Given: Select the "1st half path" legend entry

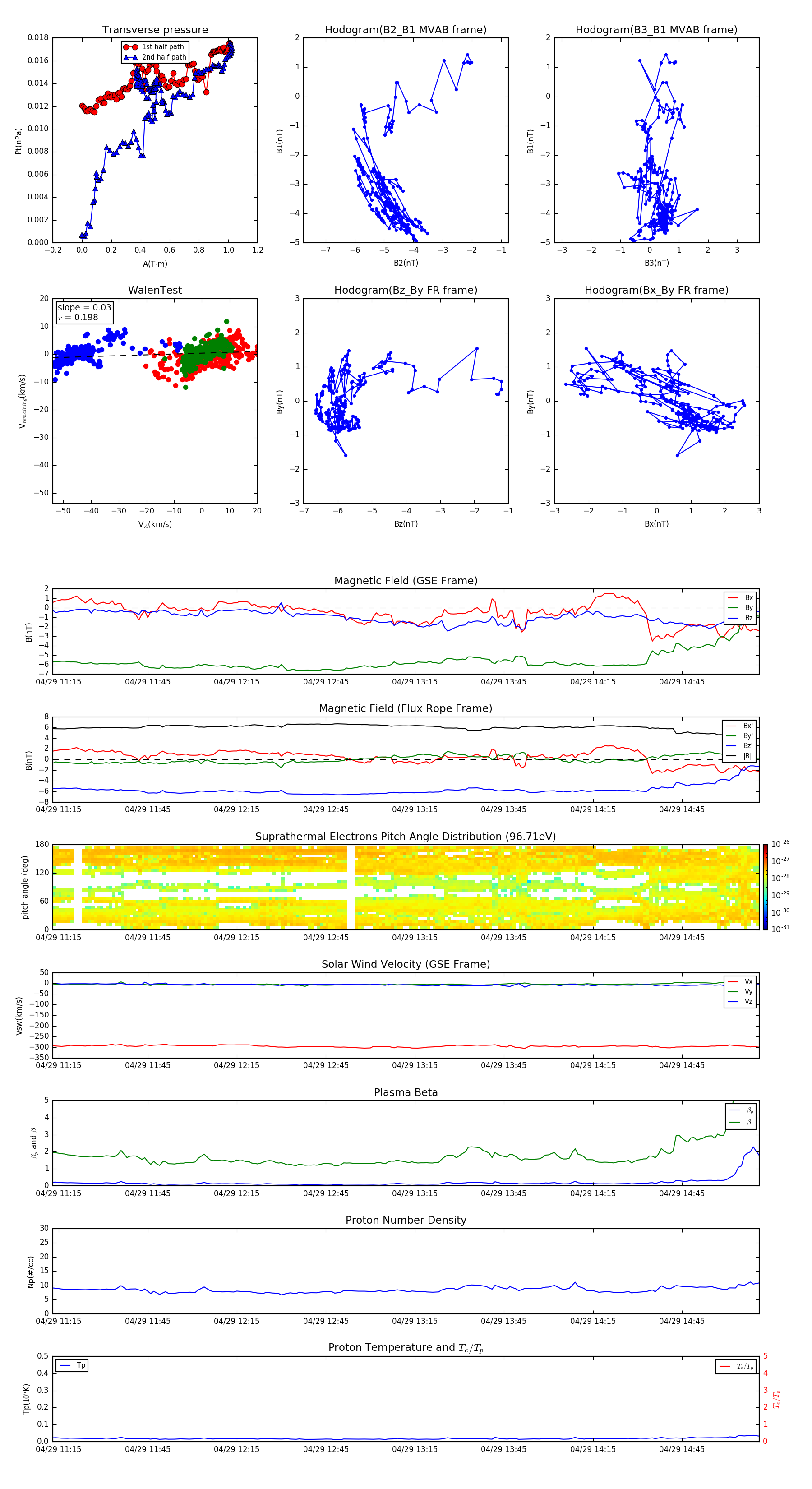Looking at the screenshot, I should pyautogui.click(x=154, y=47).
